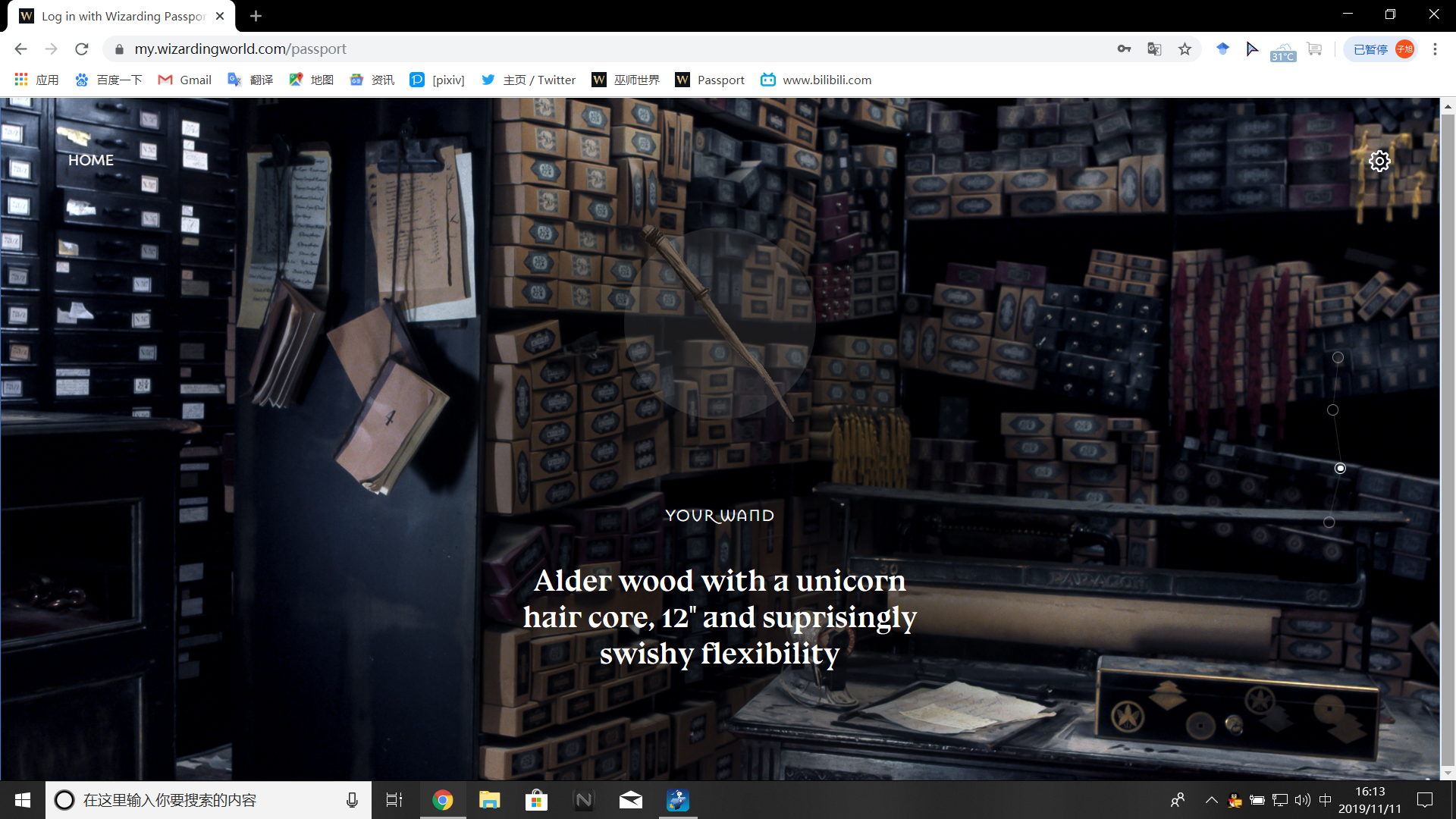Reload the current page
The width and height of the screenshot is (1456, 819).
click(82, 49)
